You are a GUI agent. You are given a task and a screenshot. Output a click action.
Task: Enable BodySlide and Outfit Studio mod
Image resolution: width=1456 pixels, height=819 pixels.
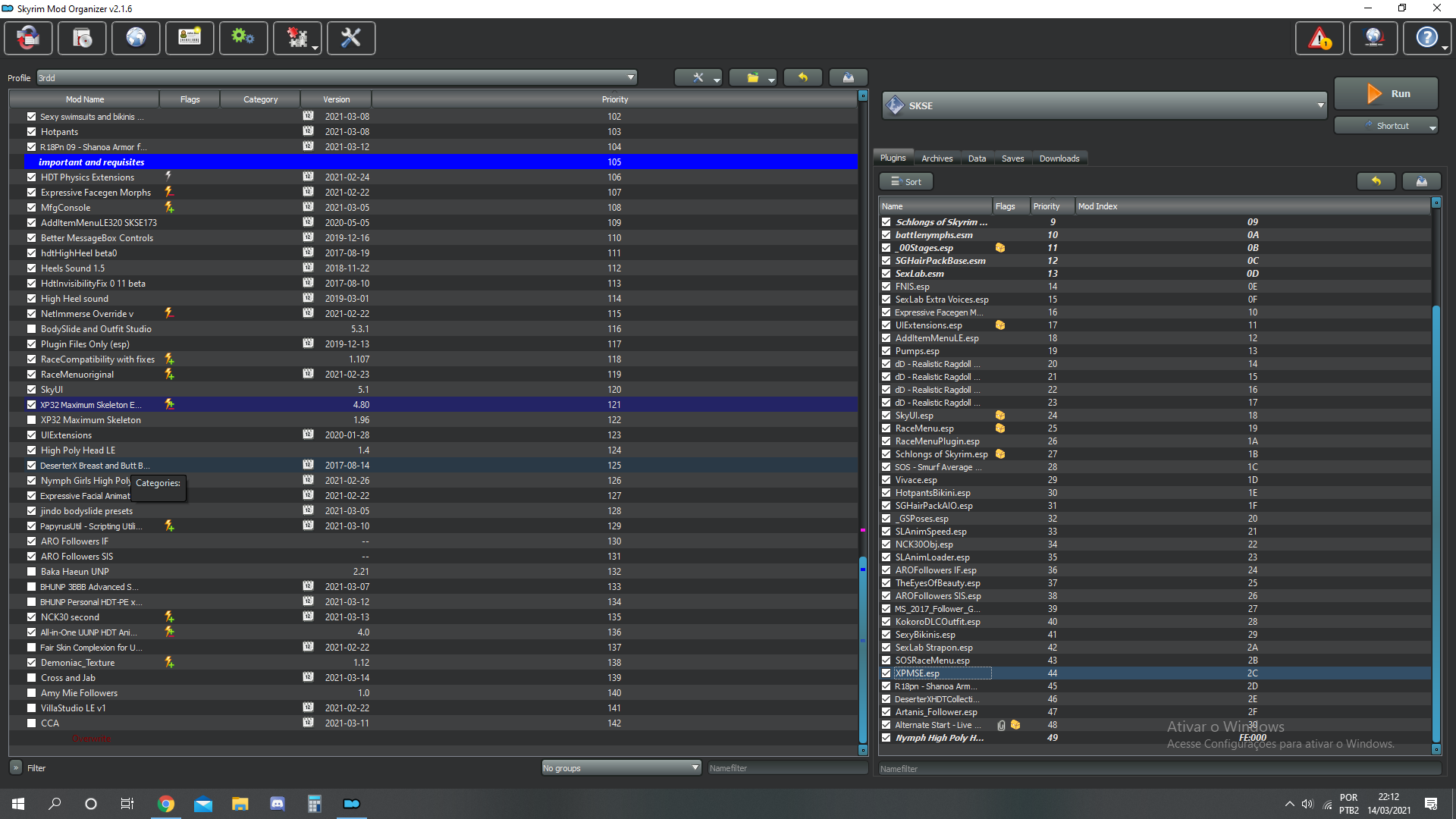coord(31,329)
